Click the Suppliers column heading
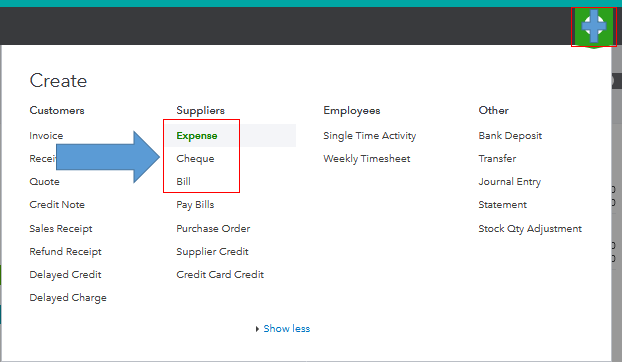Viewport: 622px width, 362px height. pos(200,110)
